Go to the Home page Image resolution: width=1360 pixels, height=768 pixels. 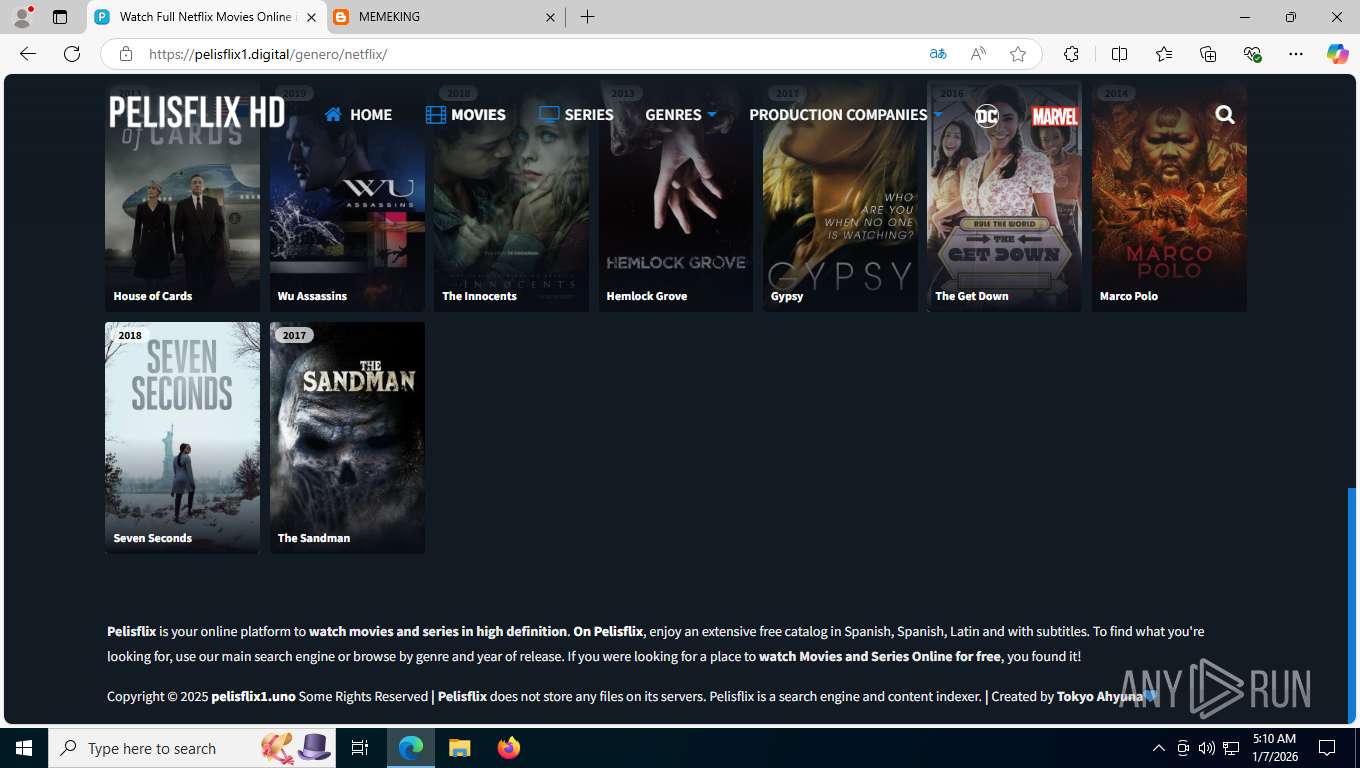pos(358,115)
